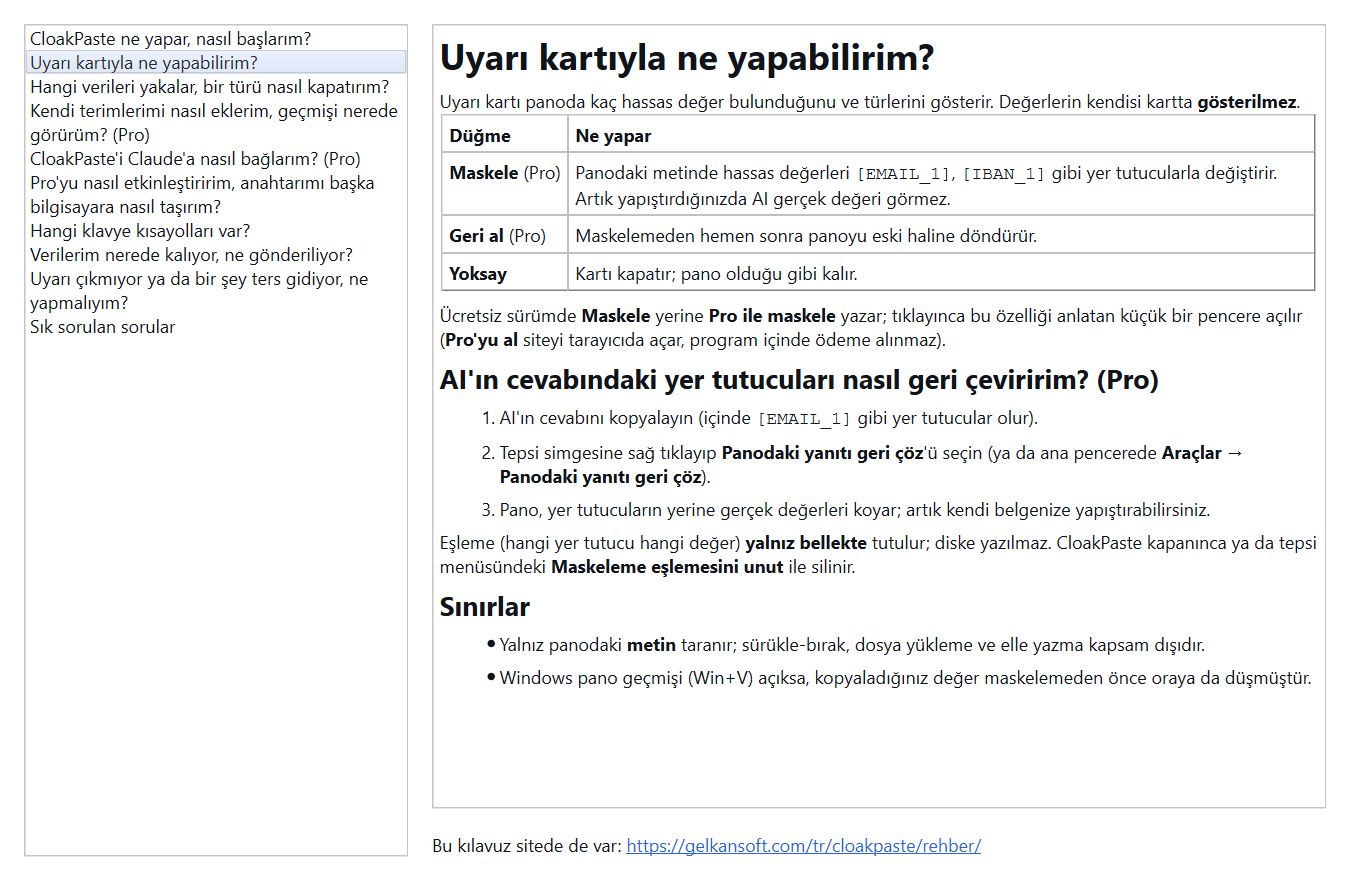Open 'Sık sorulan sorular' topic
Viewport: 1350px width, 881px height.
coord(216,327)
